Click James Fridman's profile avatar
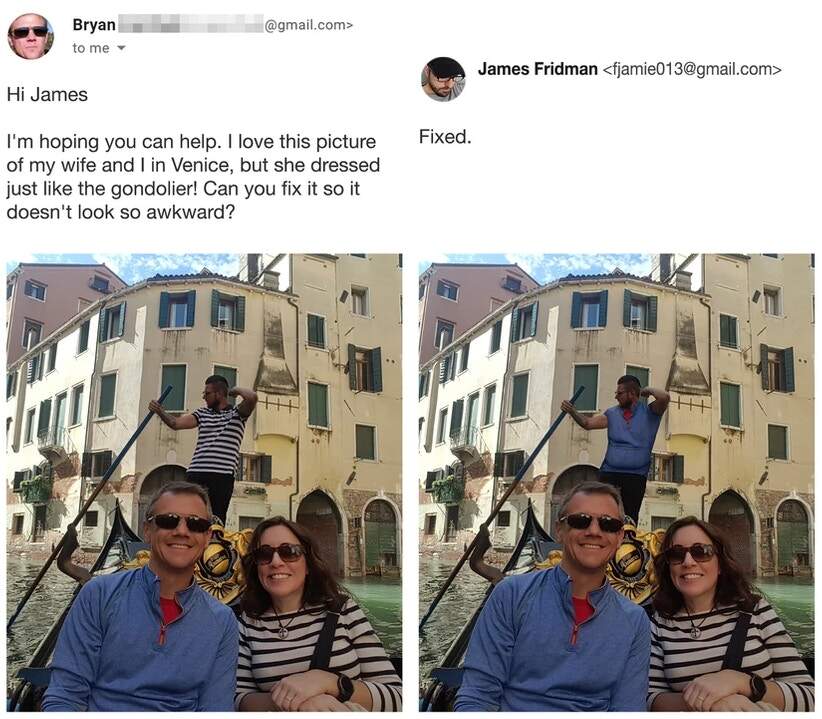This screenshot has width=822, height=719. click(444, 79)
